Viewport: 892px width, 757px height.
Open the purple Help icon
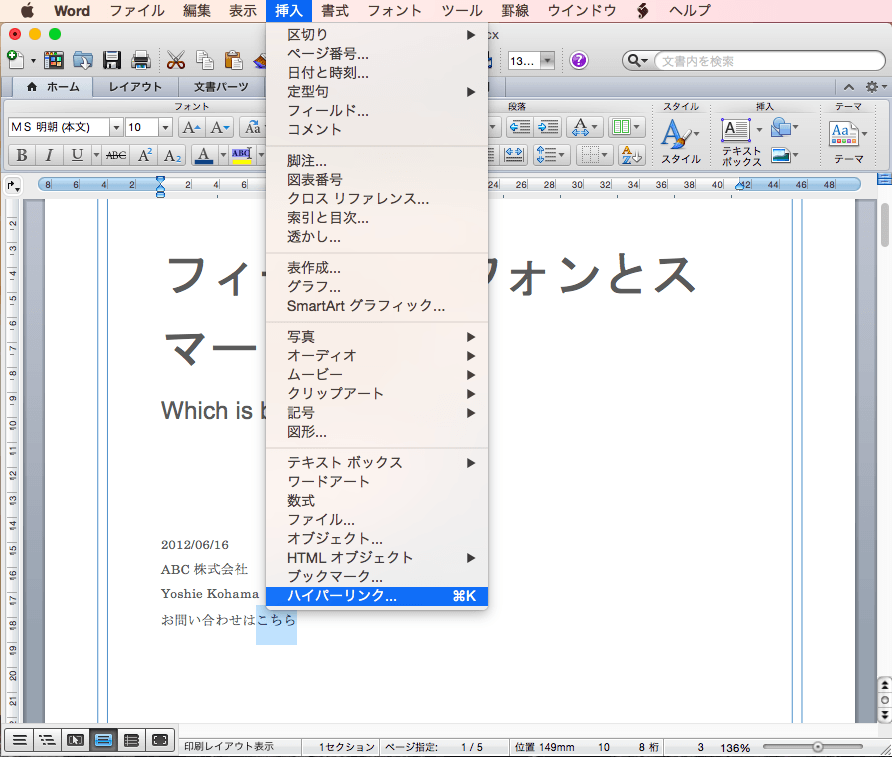579,60
